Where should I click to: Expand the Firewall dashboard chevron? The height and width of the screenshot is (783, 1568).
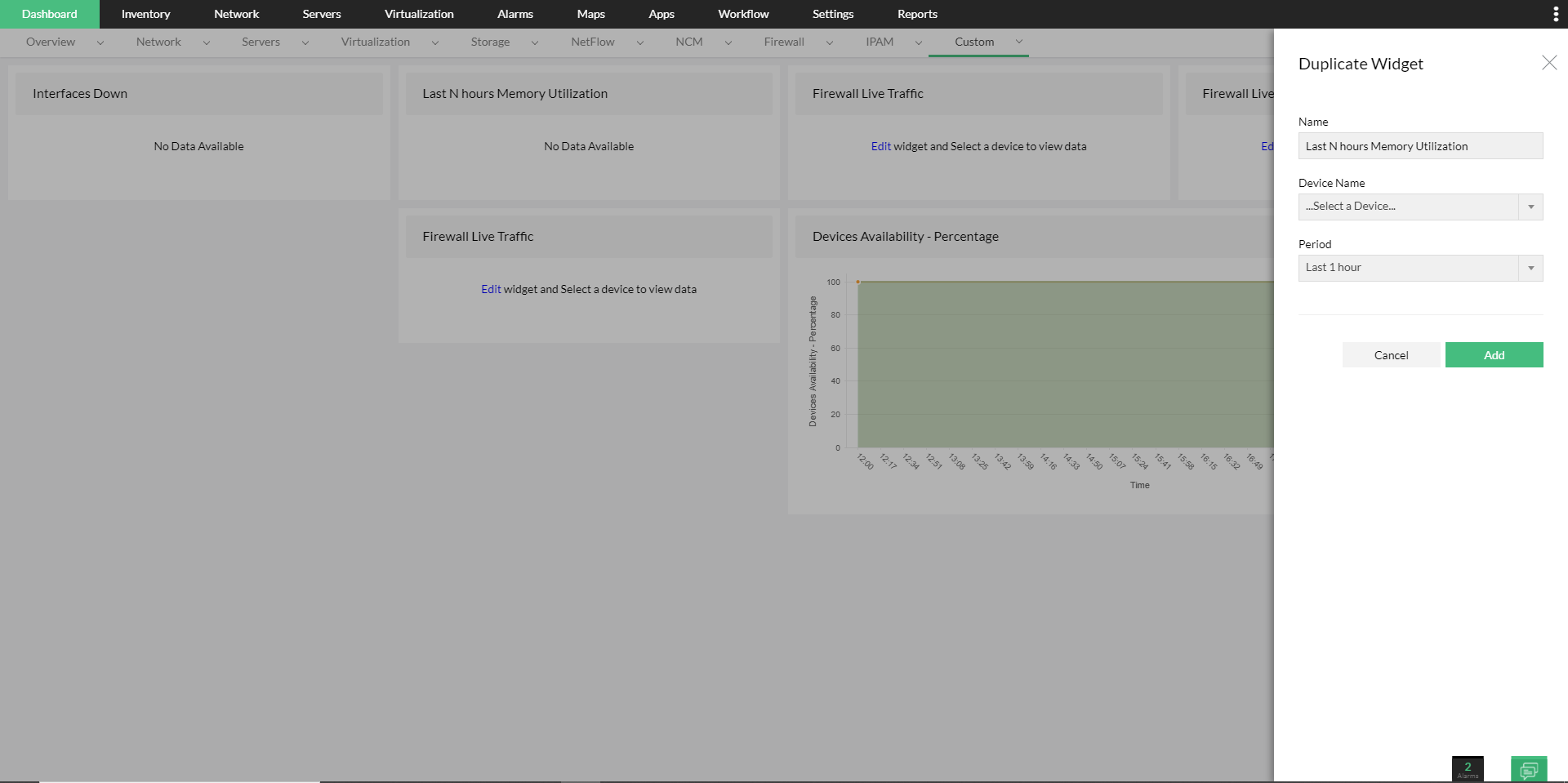pyautogui.click(x=831, y=42)
